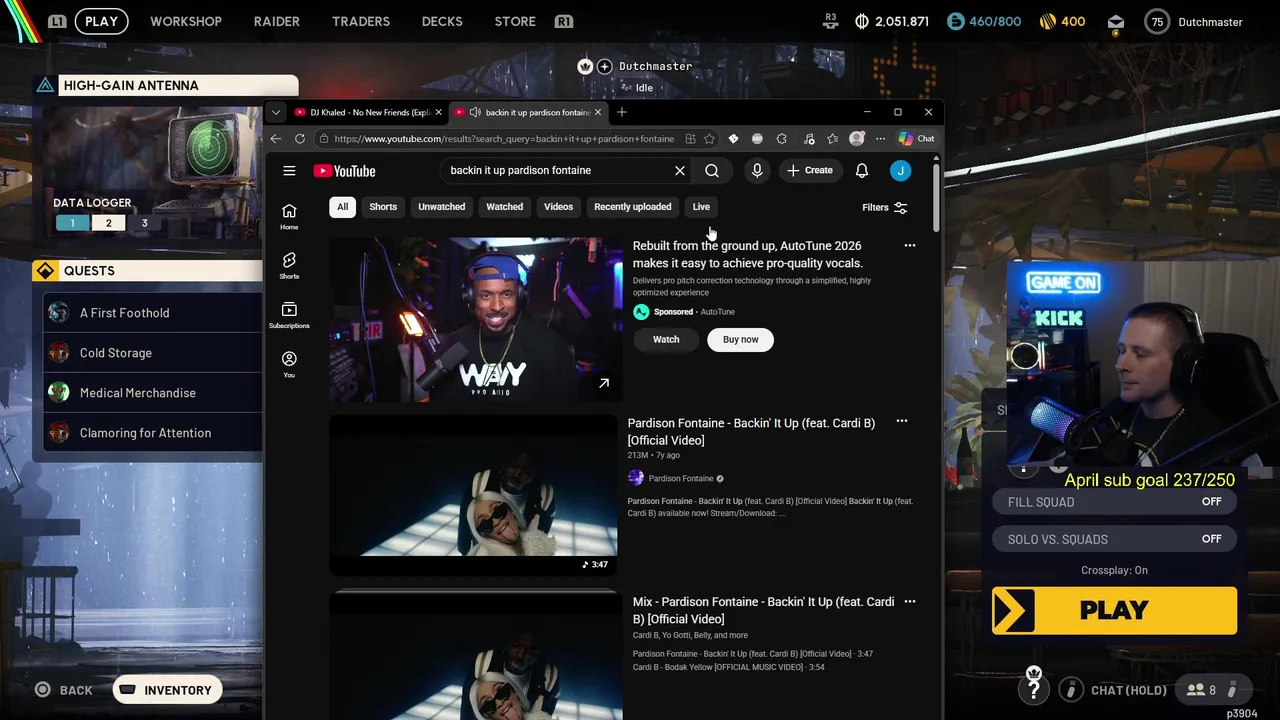This screenshot has width=1280, height=720.
Task: Open more options for the Mix result
Action: pyautogui.click(x=909, y=602)
